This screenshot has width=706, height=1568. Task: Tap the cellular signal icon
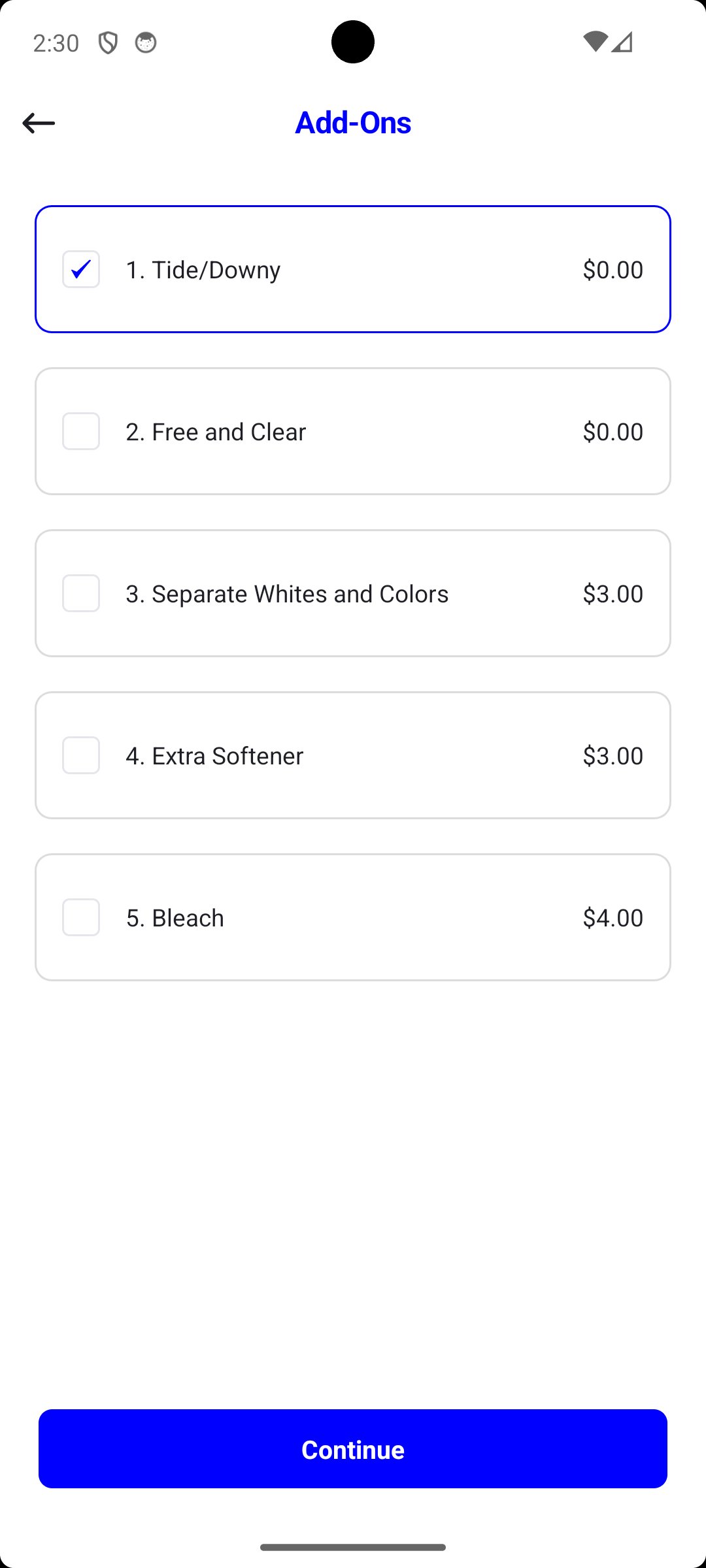[623, 42]
